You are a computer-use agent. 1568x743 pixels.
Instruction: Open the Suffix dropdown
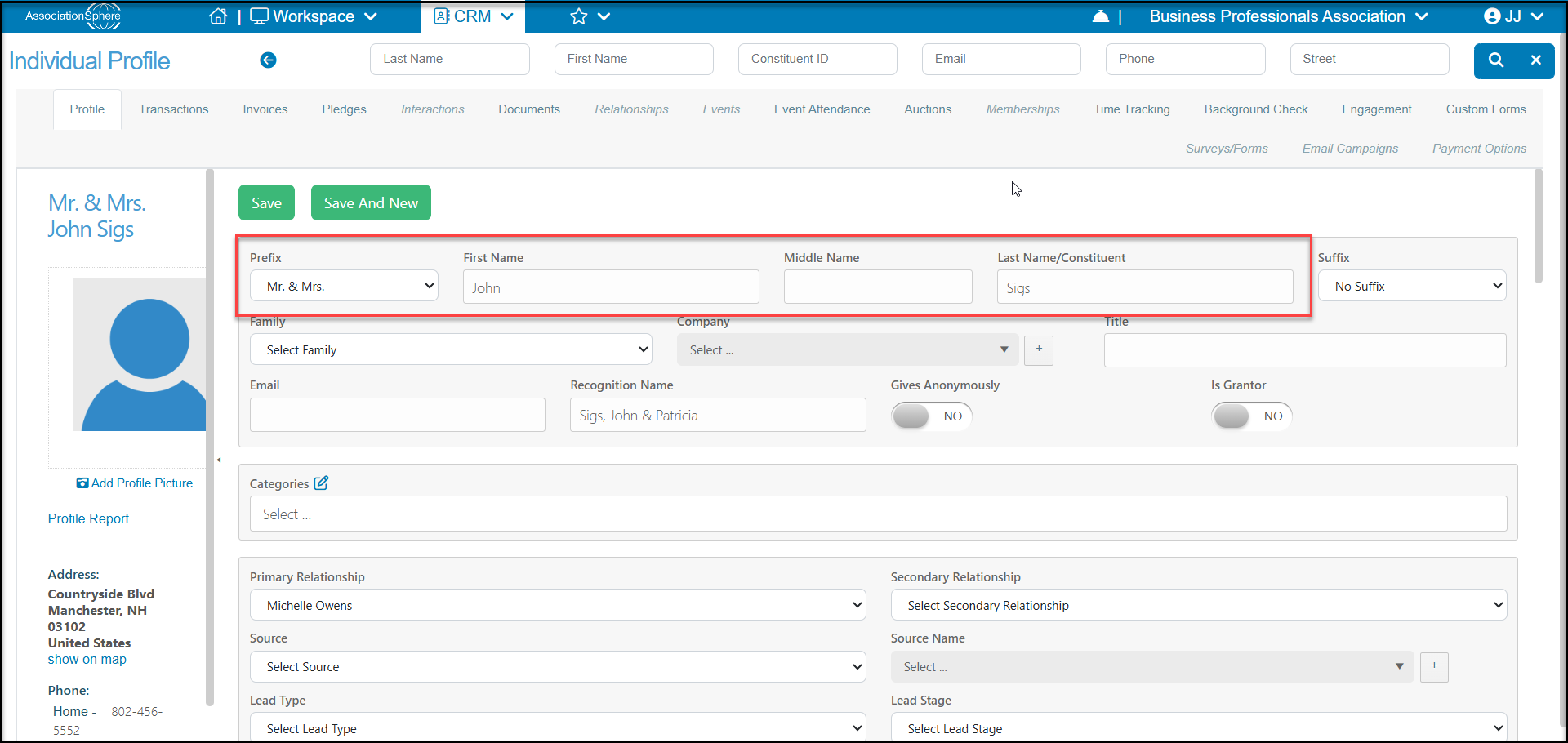point(1412,286)
